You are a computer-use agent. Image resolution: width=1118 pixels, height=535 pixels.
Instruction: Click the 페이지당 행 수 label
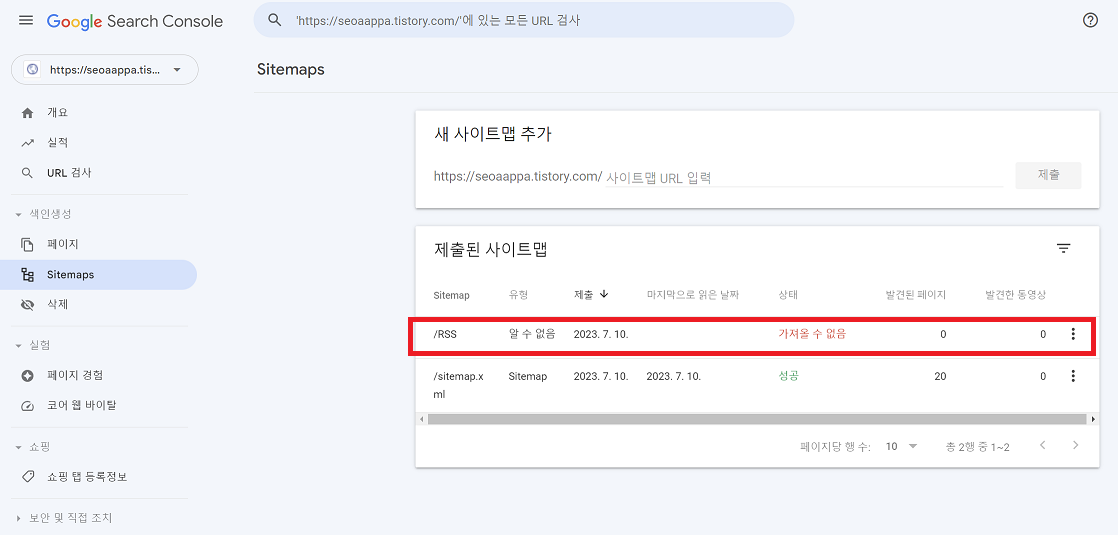[836, 447]
